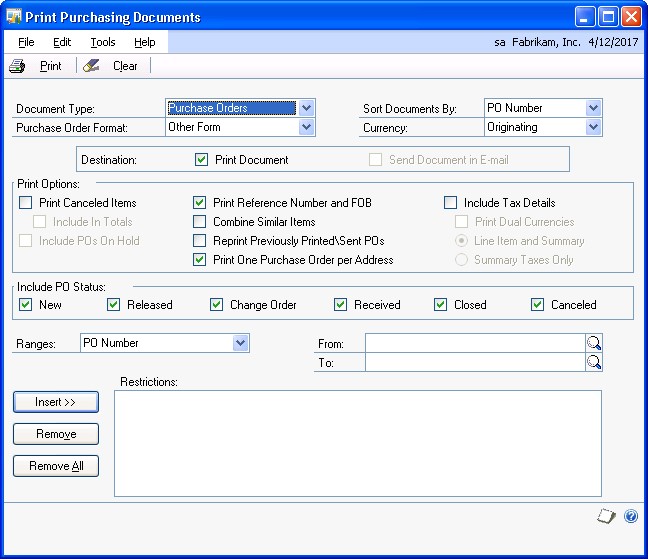Screen dimensions: 648x559
Task: Uncheck Print Reference Number and FOB
Action: 200,202
